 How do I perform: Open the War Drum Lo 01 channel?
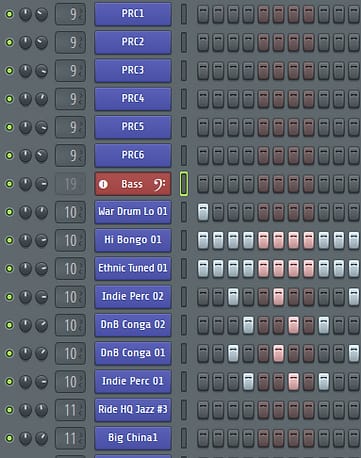pyautogui.click(x=133, y=212)
